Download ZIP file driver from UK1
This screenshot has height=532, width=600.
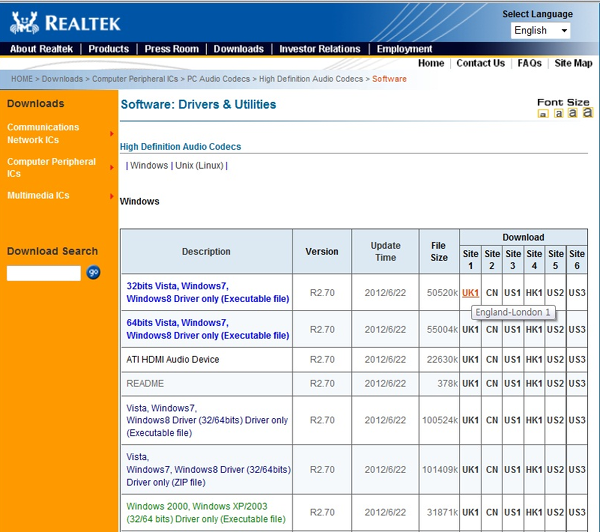click(x=470, y=470)
